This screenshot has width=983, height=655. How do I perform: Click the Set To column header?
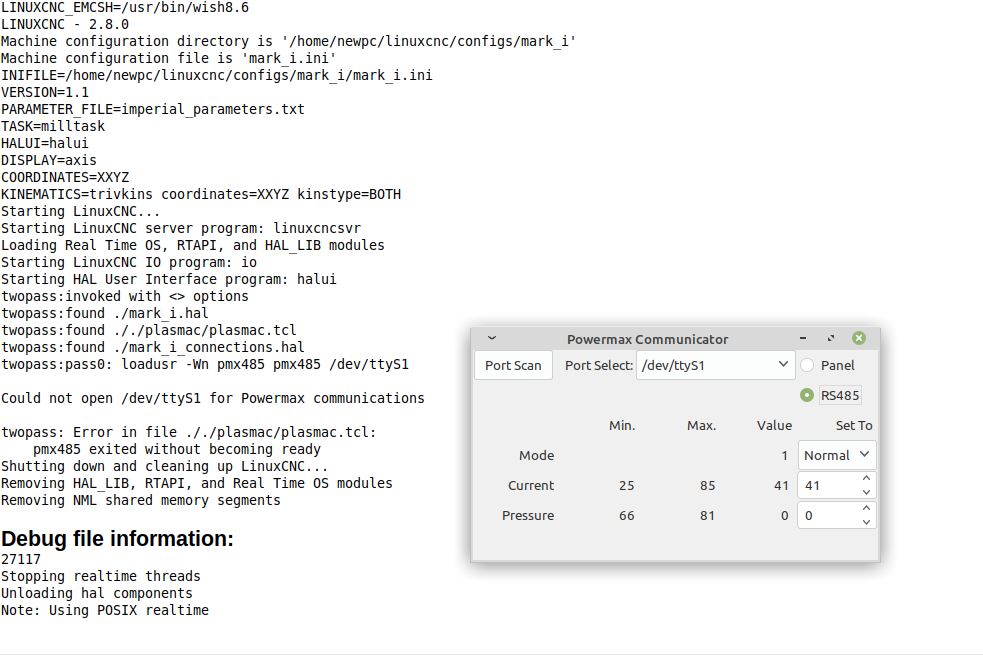click(x=854, y=425)
